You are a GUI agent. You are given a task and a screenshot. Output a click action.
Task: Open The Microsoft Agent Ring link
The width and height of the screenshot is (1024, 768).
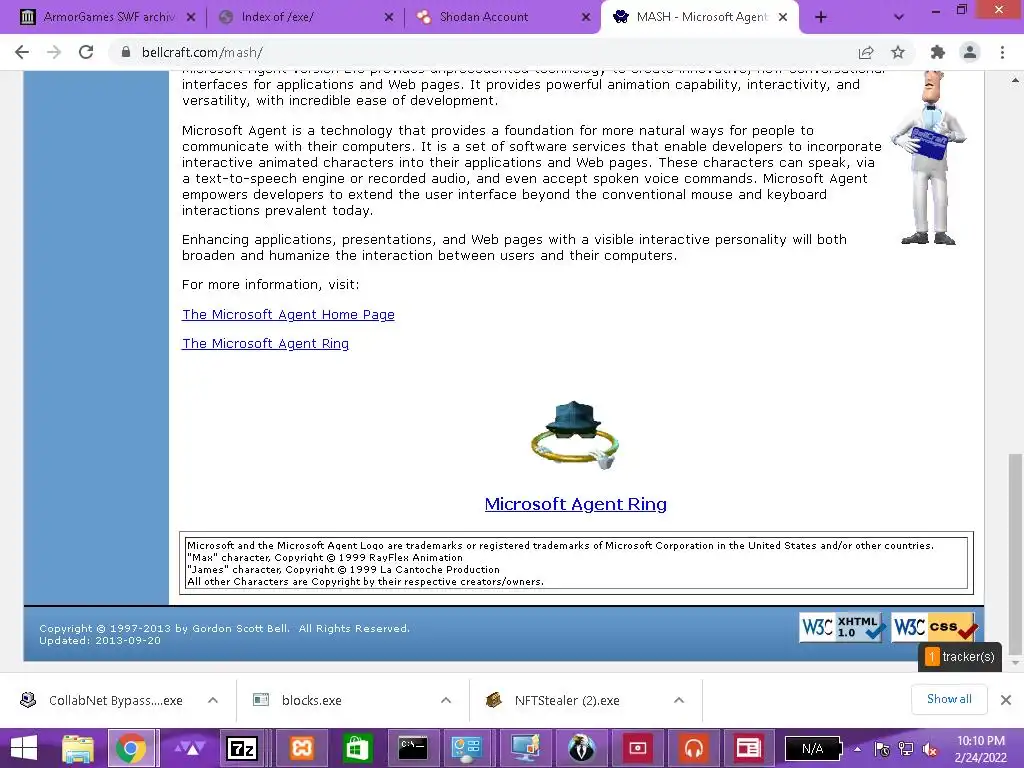tap(265, 344)
